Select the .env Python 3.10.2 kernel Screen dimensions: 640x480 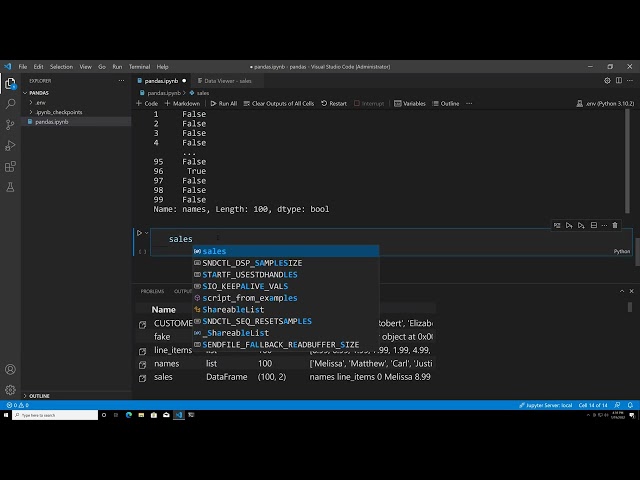click(x=605, y=104)
